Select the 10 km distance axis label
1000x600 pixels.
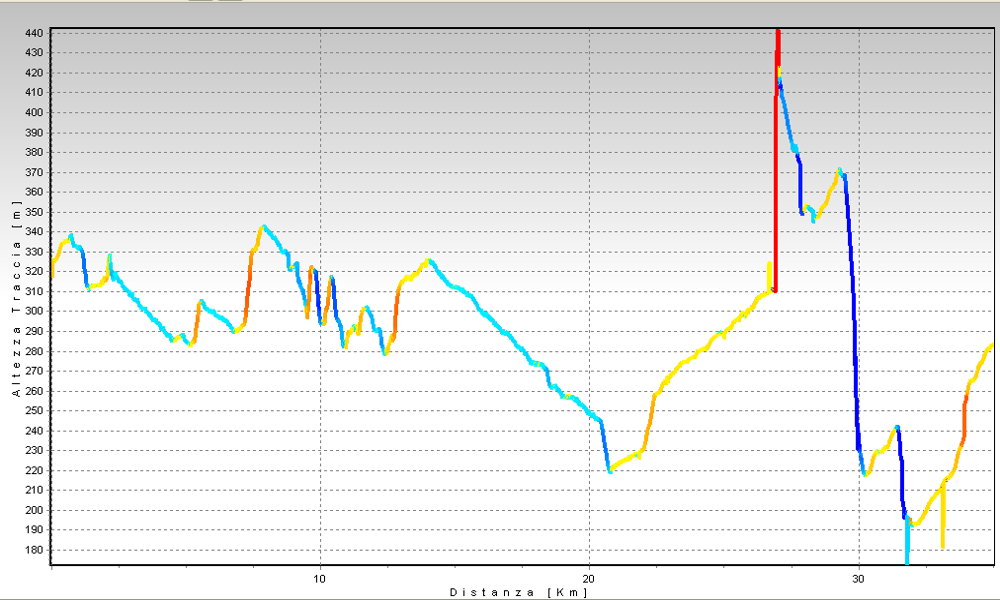coord(320,578)
